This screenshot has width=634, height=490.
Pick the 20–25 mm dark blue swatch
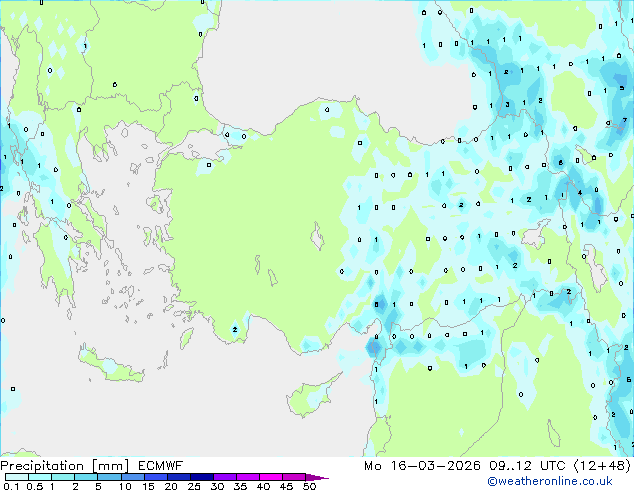point(178,477)
